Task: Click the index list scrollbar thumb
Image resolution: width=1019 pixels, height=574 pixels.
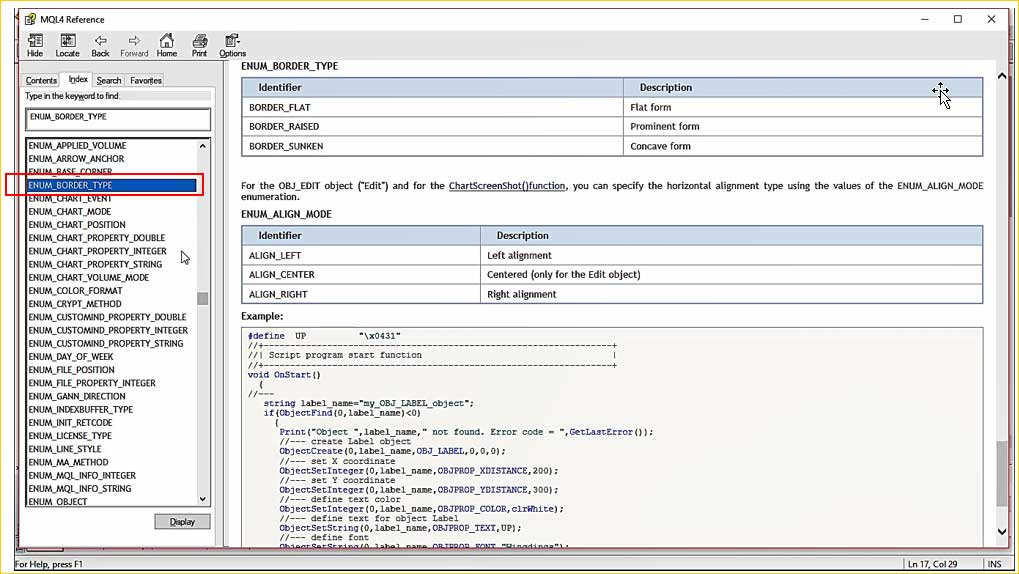Action: [x=203, y=298]
